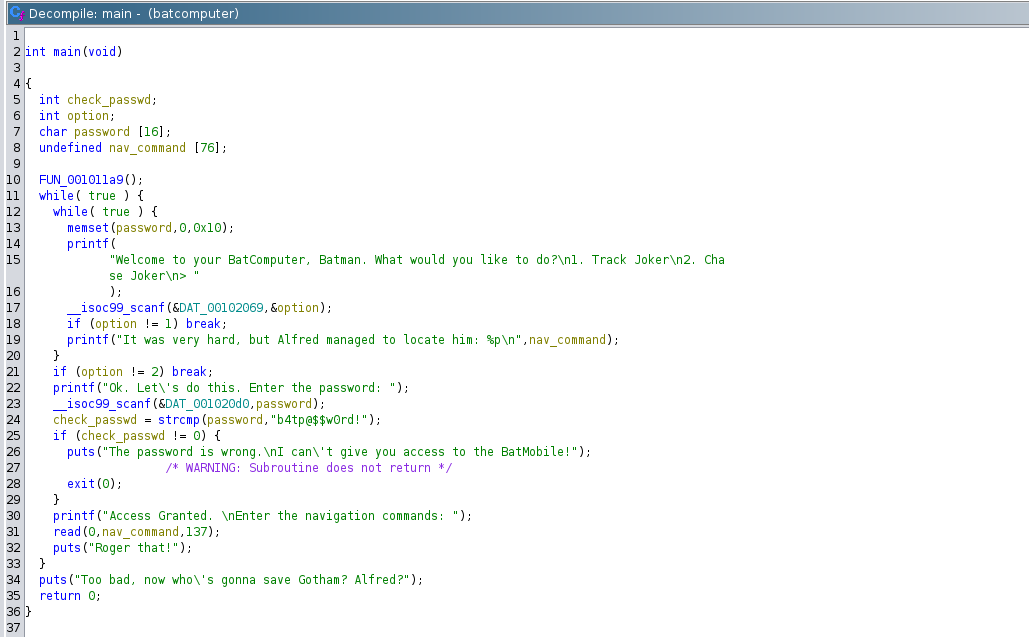Click the main function name in signature
Image resolution: width=1029 pixels, height=637 pixels.
point(67,52)
